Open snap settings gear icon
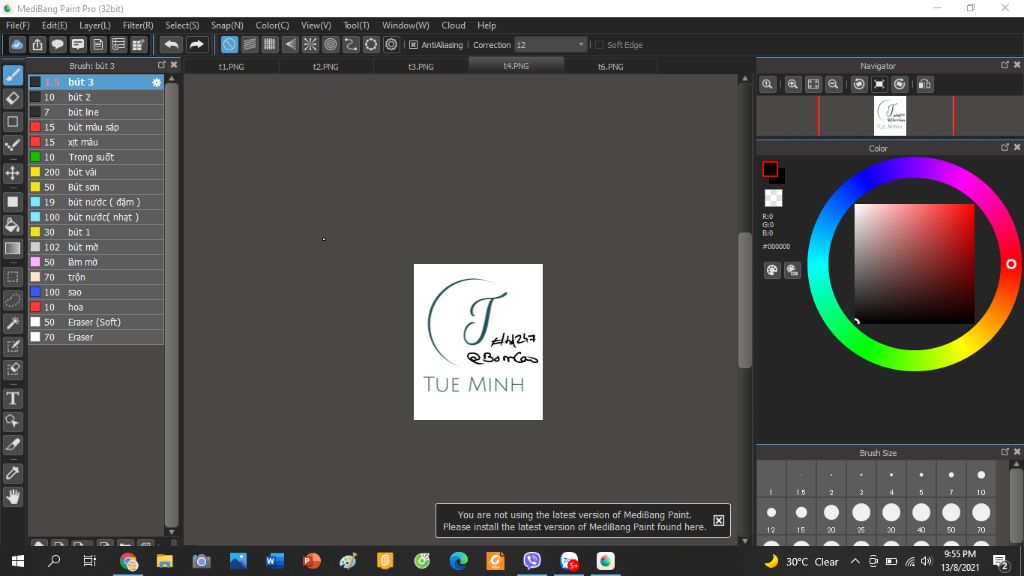The image size is (1024, 576). point(391,44)
